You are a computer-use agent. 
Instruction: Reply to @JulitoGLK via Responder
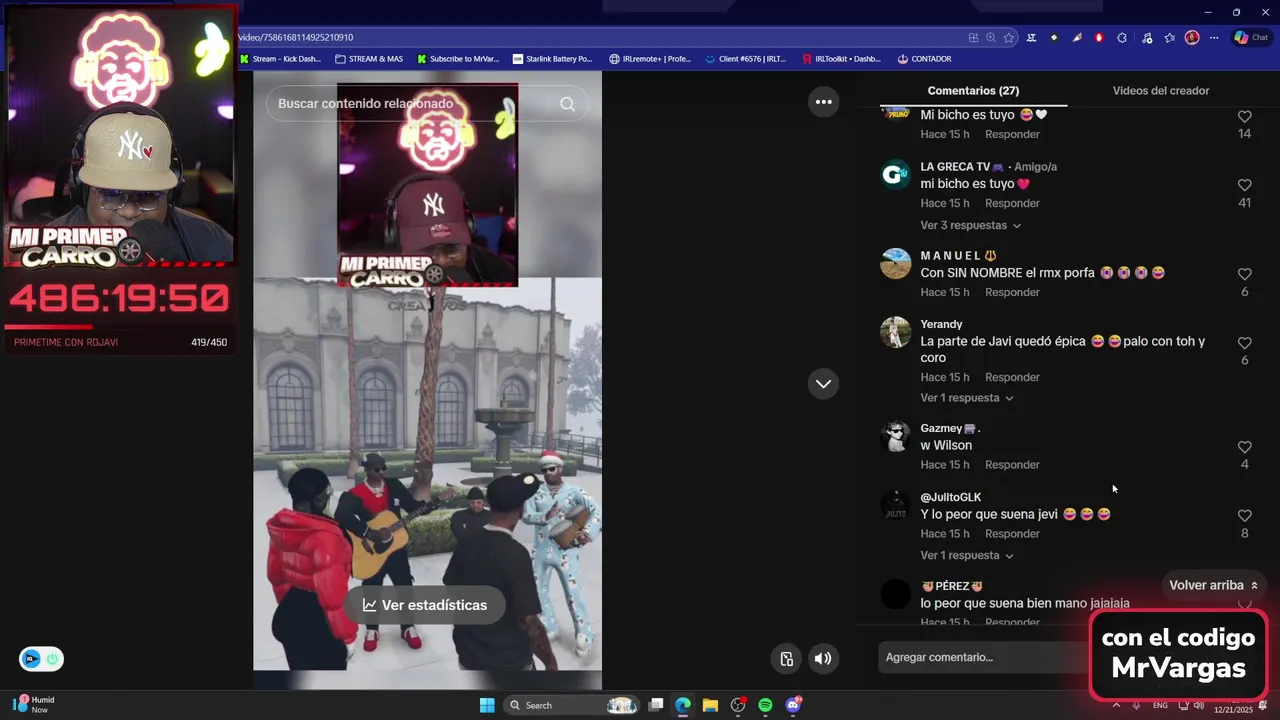click(1012, 534)
